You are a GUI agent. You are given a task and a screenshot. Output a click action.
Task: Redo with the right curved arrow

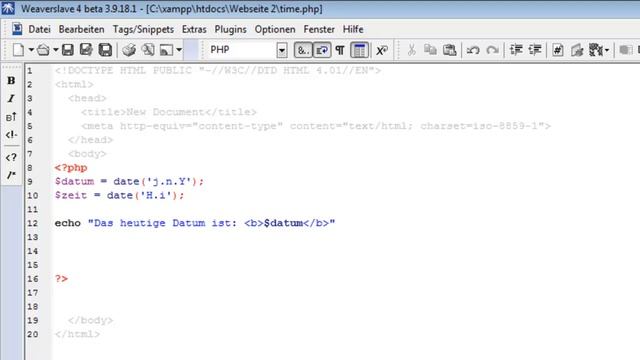click(493, 50)
